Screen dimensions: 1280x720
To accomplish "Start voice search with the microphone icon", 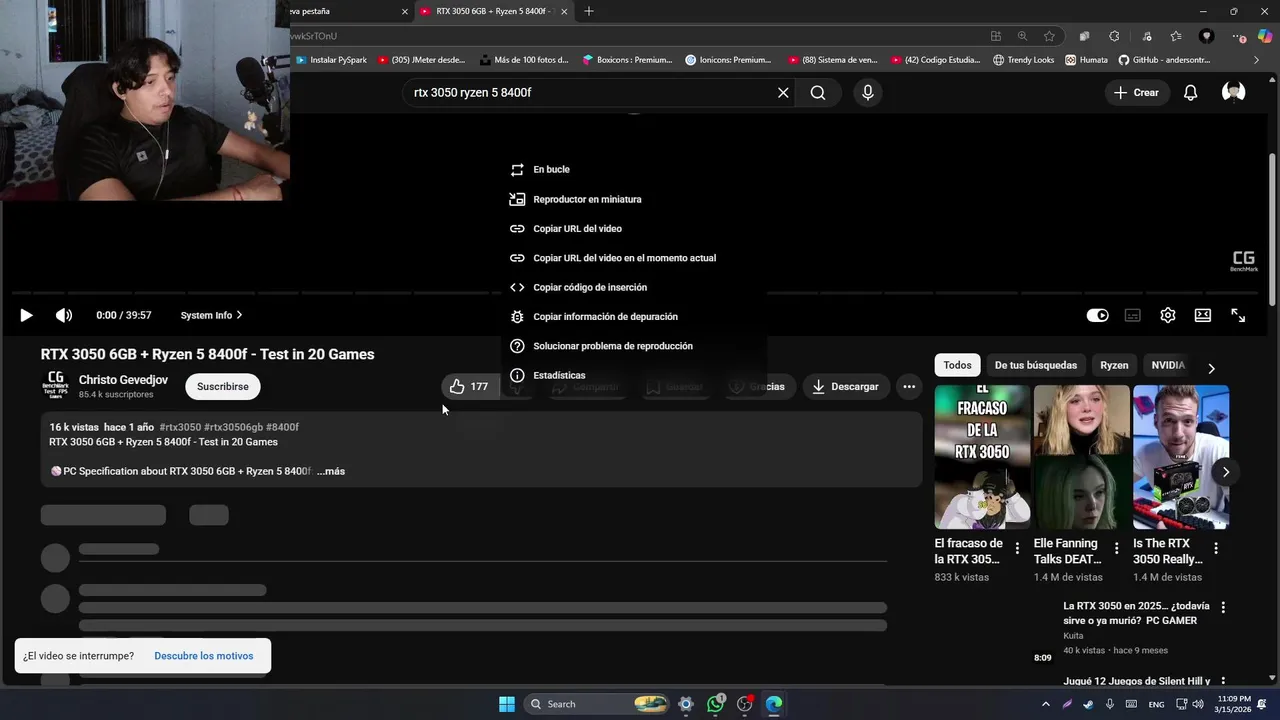I will (x=867, y=92).
